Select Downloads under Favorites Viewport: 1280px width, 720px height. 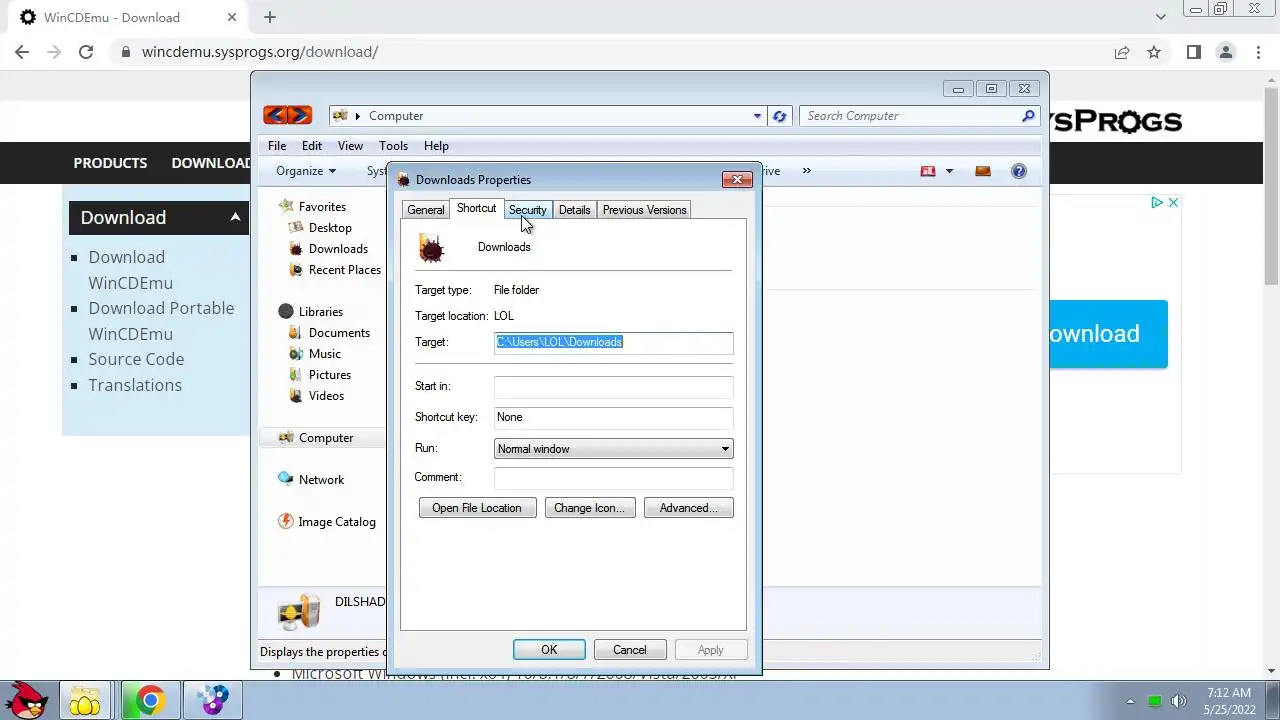[x=338, y=249]
